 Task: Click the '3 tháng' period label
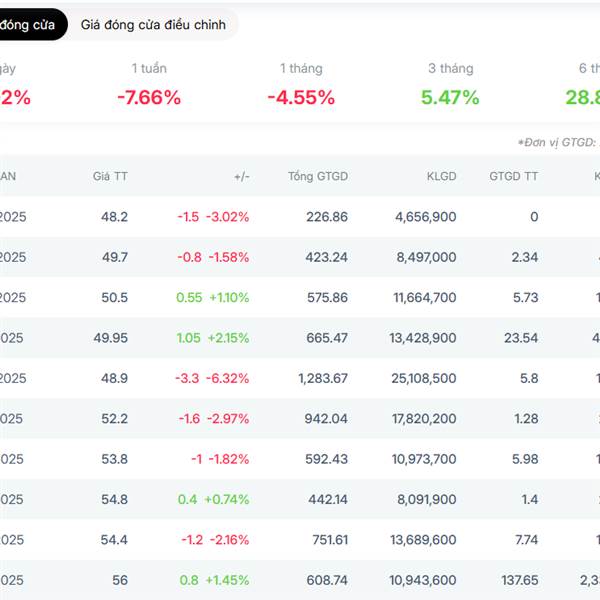pos(451,68)
